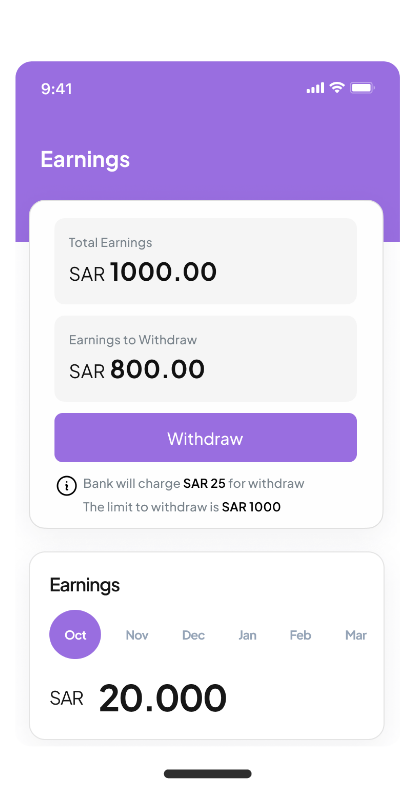Click the 9:41 clock in status bar
The width and height of the screenshot is (416, 800).
57,89
